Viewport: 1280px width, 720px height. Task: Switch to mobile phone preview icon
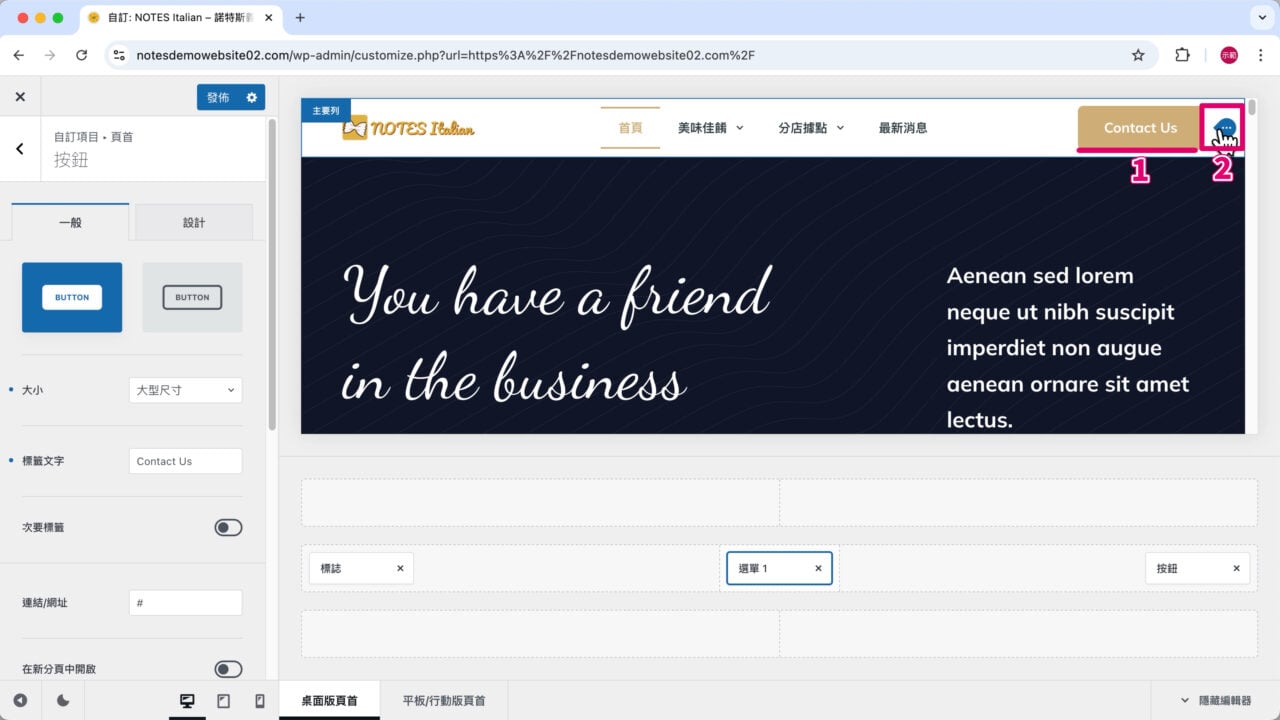click(260, 701)
